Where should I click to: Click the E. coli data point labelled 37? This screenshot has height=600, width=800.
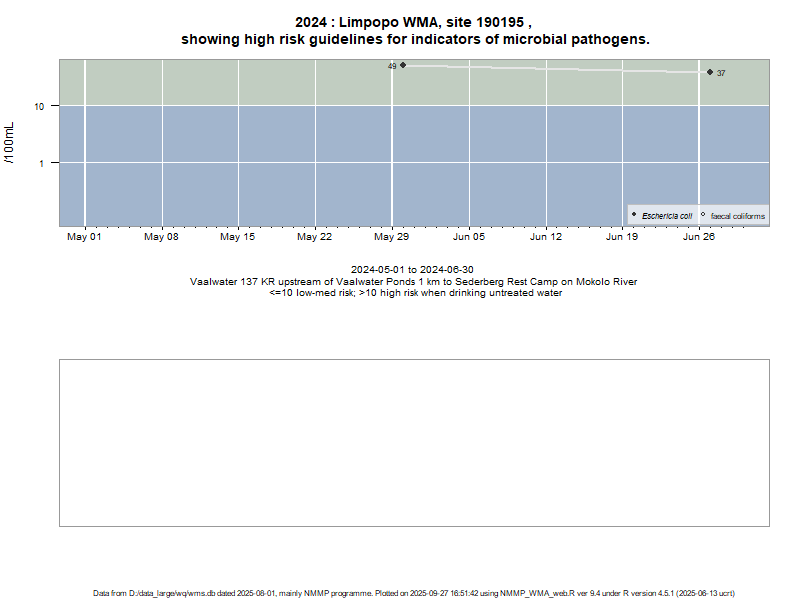pos(710,72)
